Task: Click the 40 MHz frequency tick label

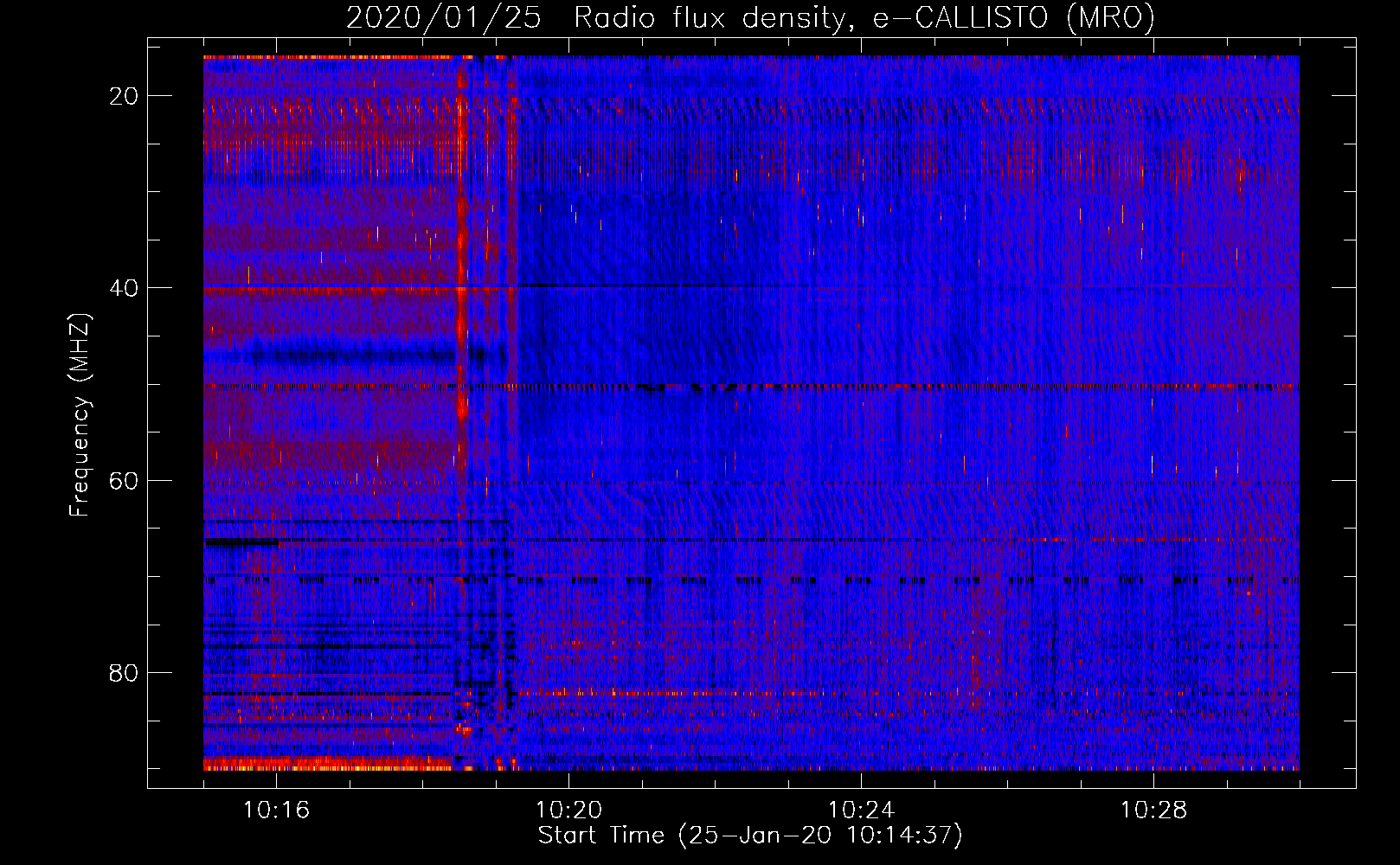Action: pos(124,288)
